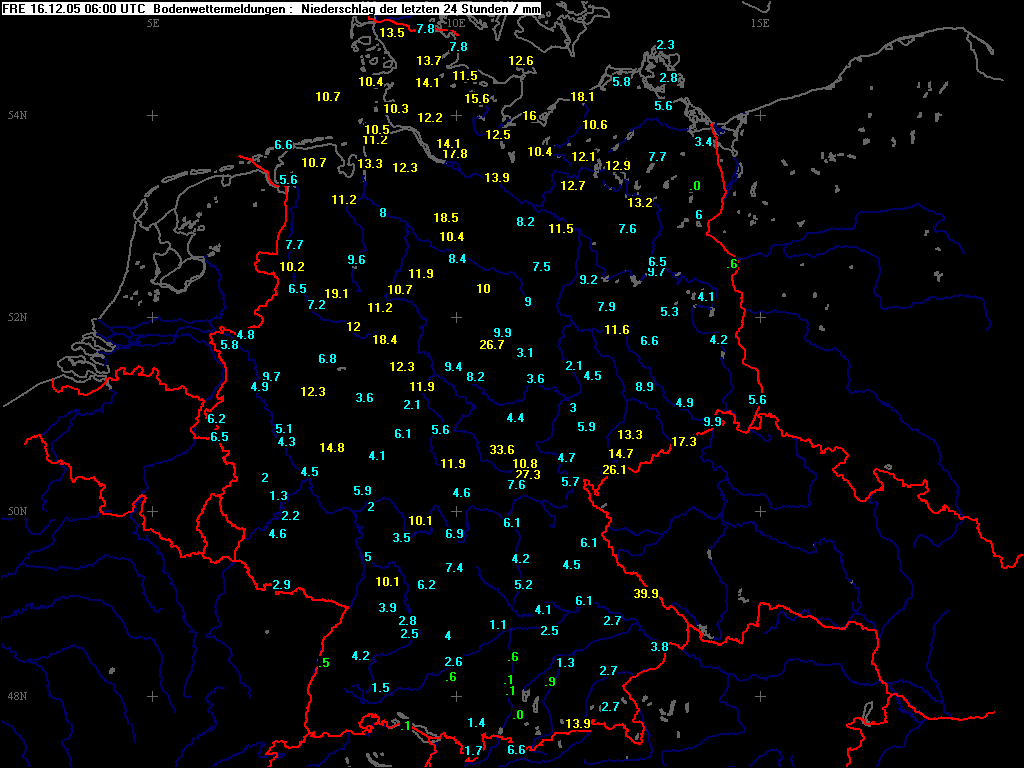Select the 14.7 station value
This screenshot has height=768, width=1024.
[620, 453]
